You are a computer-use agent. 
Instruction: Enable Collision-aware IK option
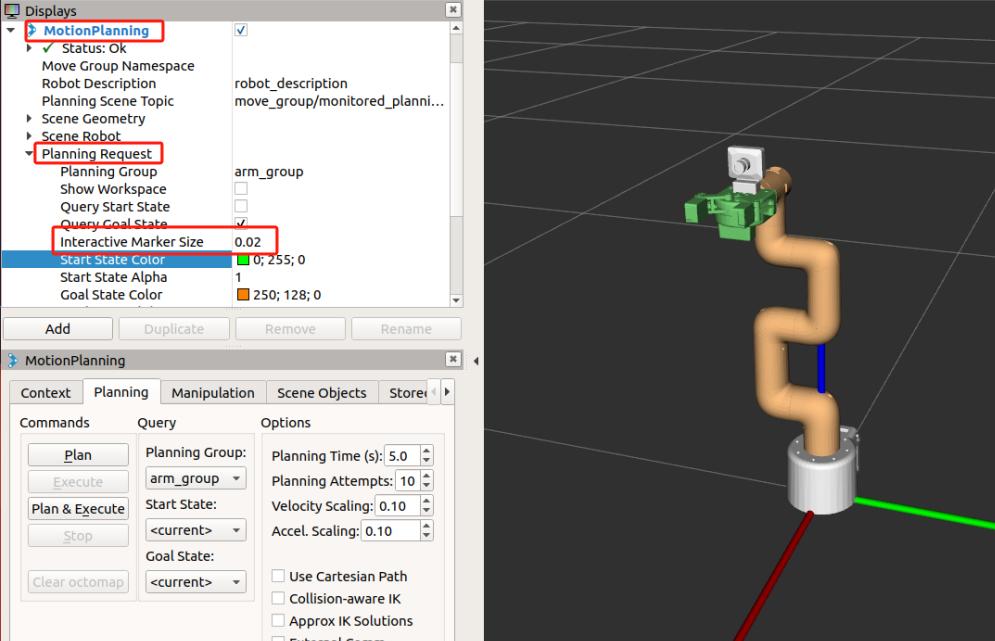click(x=278, y=598)
